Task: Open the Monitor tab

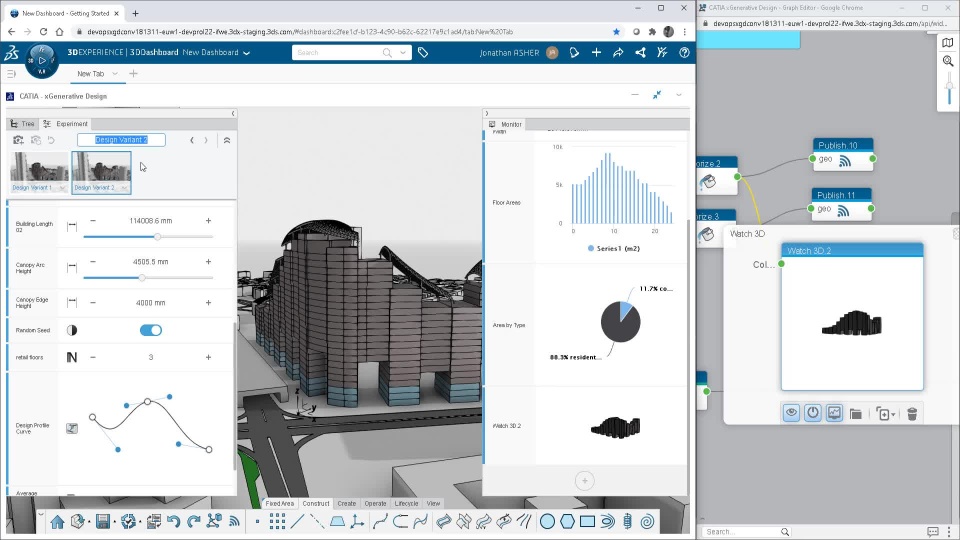Action: tap(506, 124)
